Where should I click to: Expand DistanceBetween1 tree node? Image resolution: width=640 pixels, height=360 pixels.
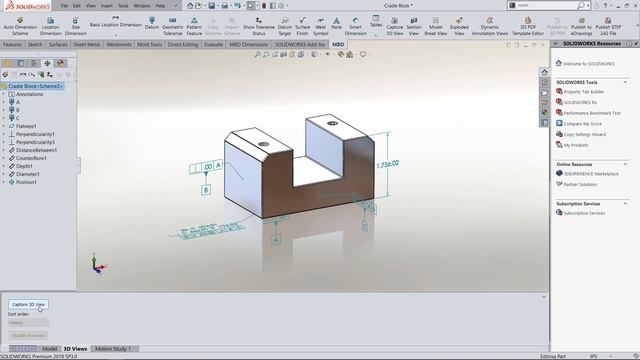[4, 150]
